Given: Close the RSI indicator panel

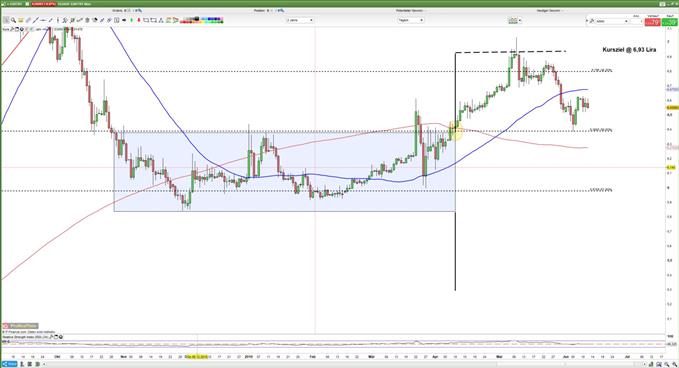Looking at the screenshot, I should [61, 337].
